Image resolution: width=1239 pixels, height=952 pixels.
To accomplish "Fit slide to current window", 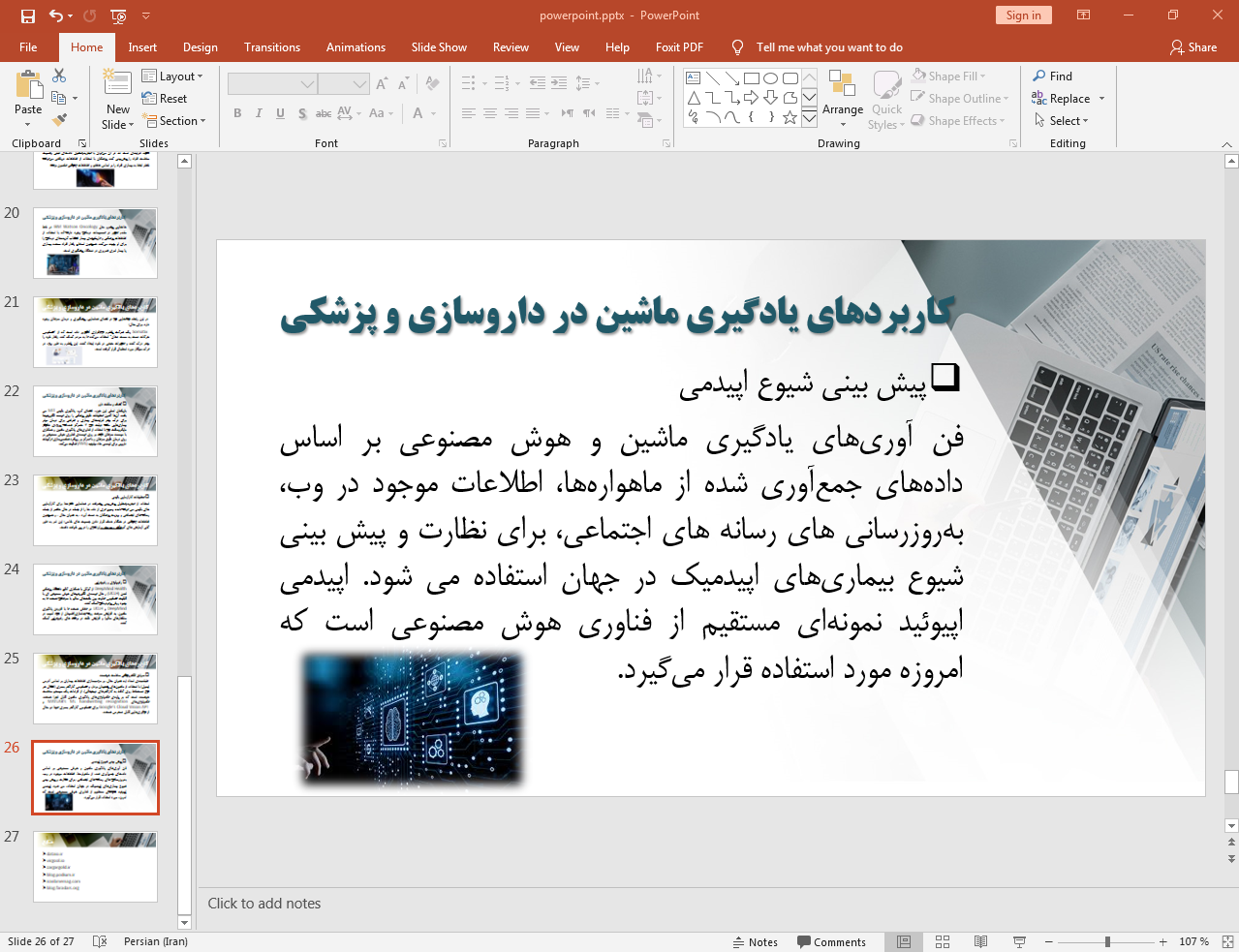I will coord(1227,941).
